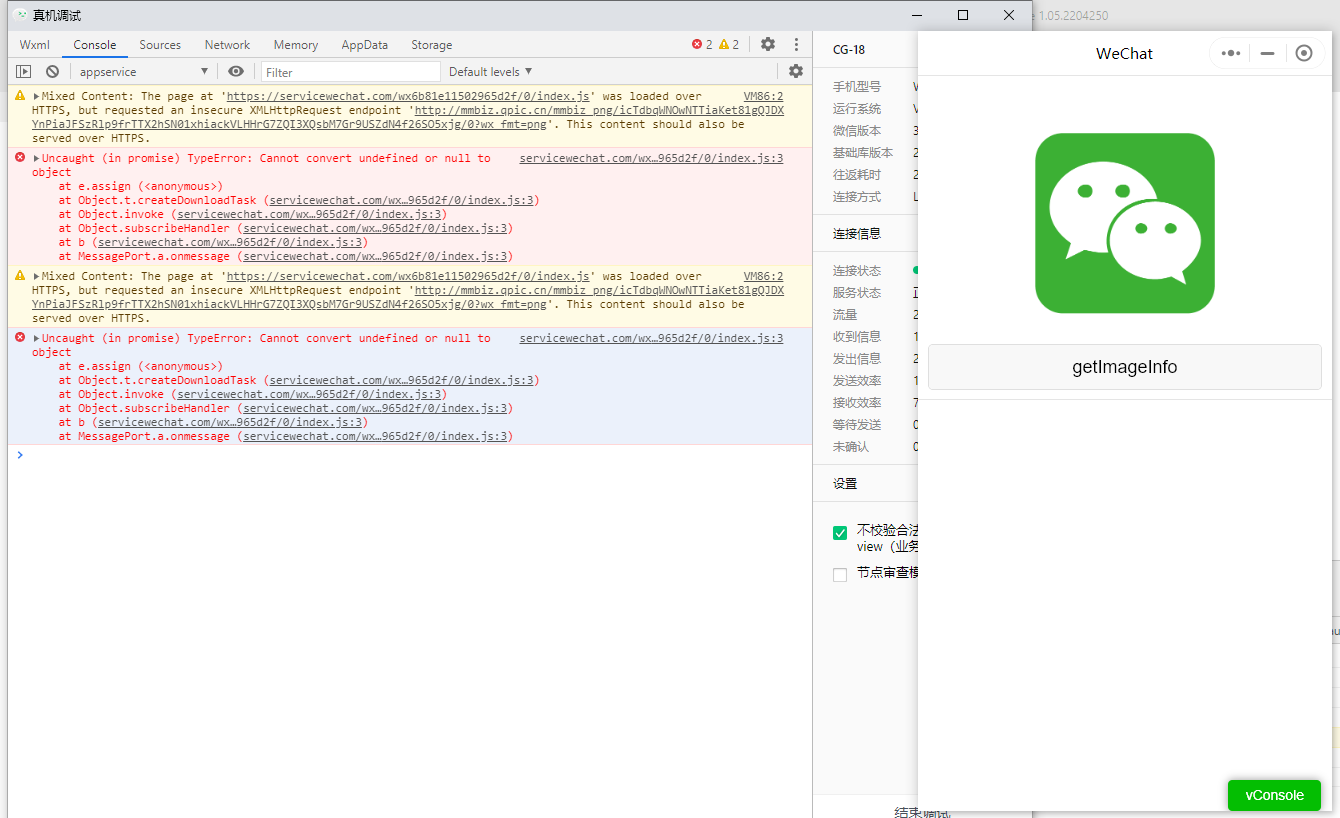Select the 往返耗时 label
Viewport: 1340px width, 818px height.
[857, 175]
